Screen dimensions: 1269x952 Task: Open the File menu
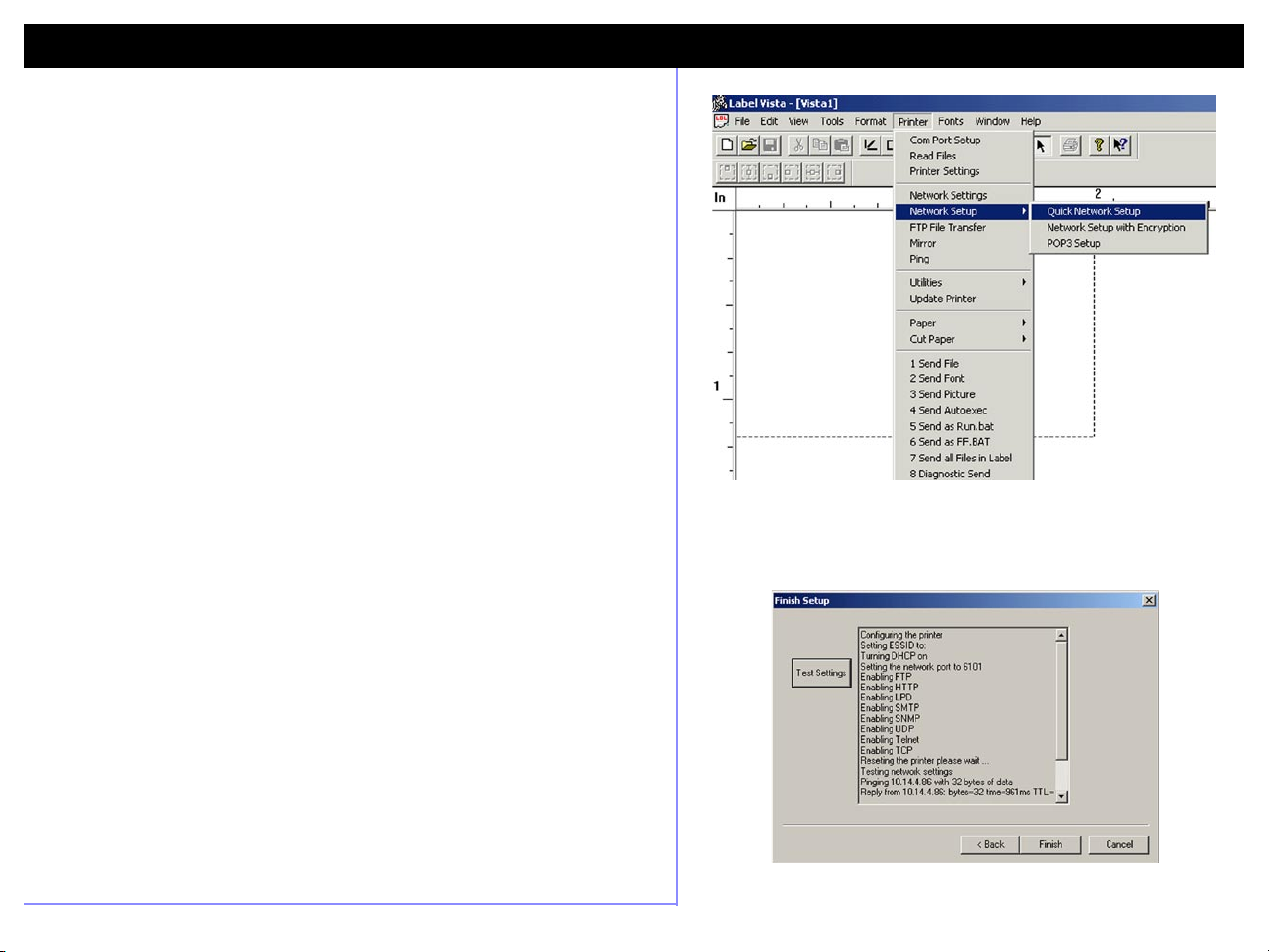(x=742, y=122)
